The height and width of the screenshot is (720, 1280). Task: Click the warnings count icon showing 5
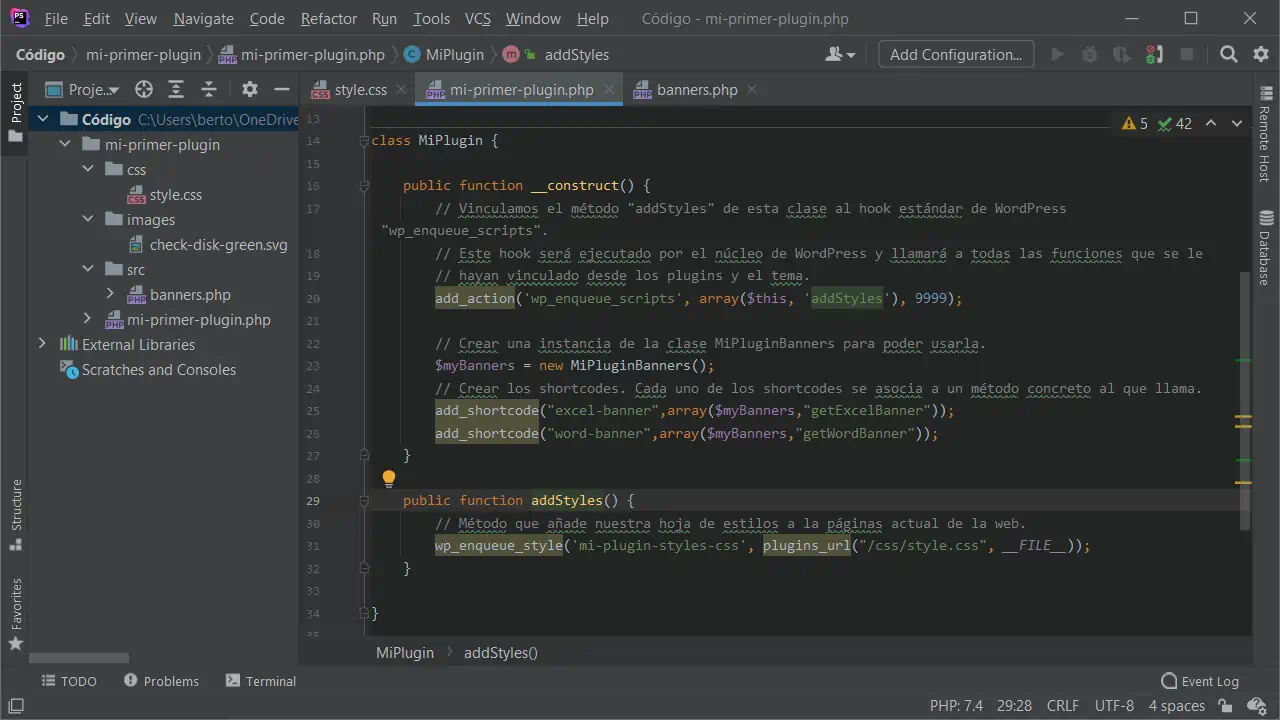coord(1135,123)
